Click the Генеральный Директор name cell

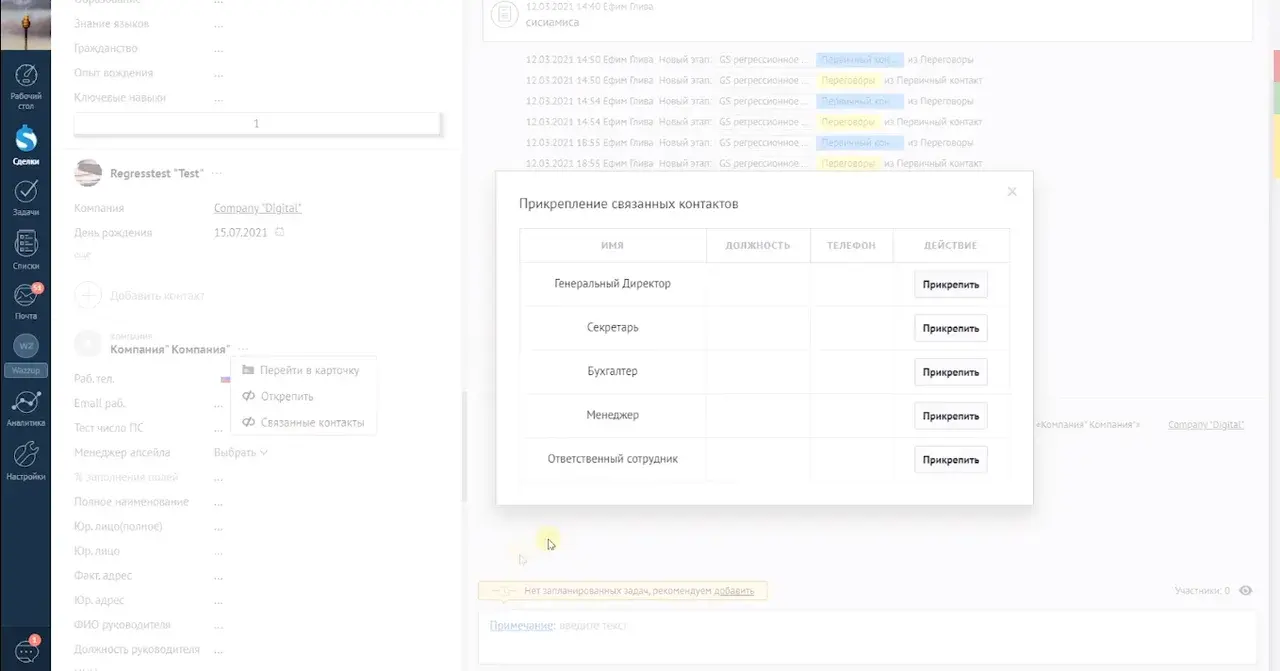tap(613, 284)
